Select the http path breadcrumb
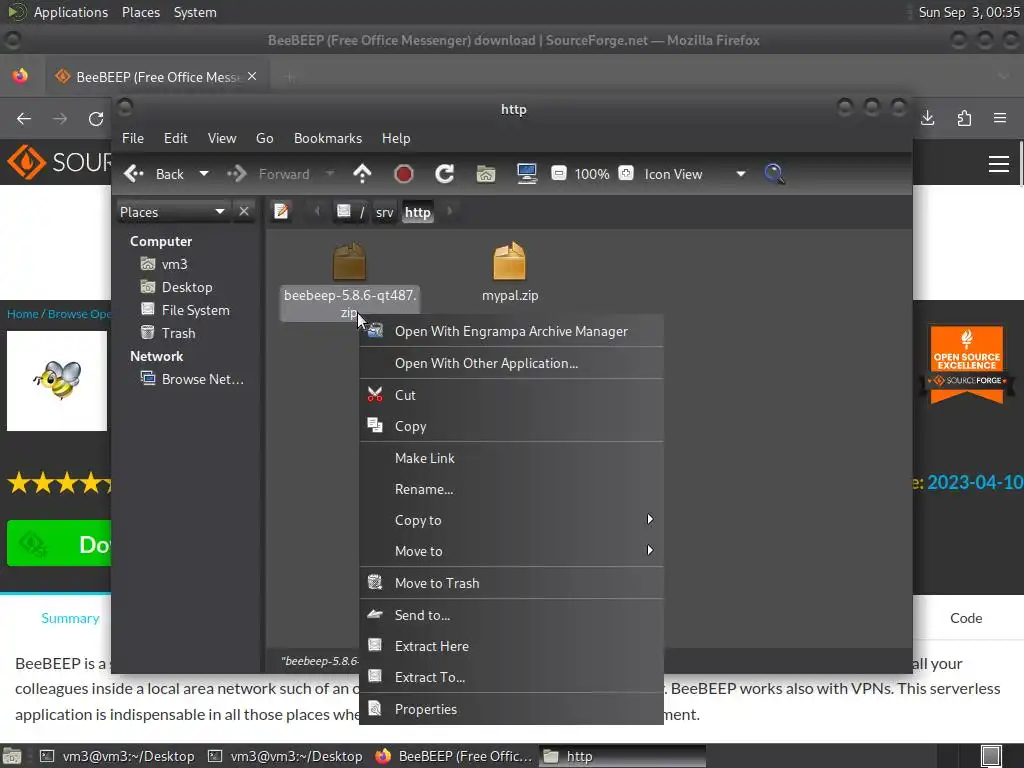The image size is (1024, 768). 417,212
